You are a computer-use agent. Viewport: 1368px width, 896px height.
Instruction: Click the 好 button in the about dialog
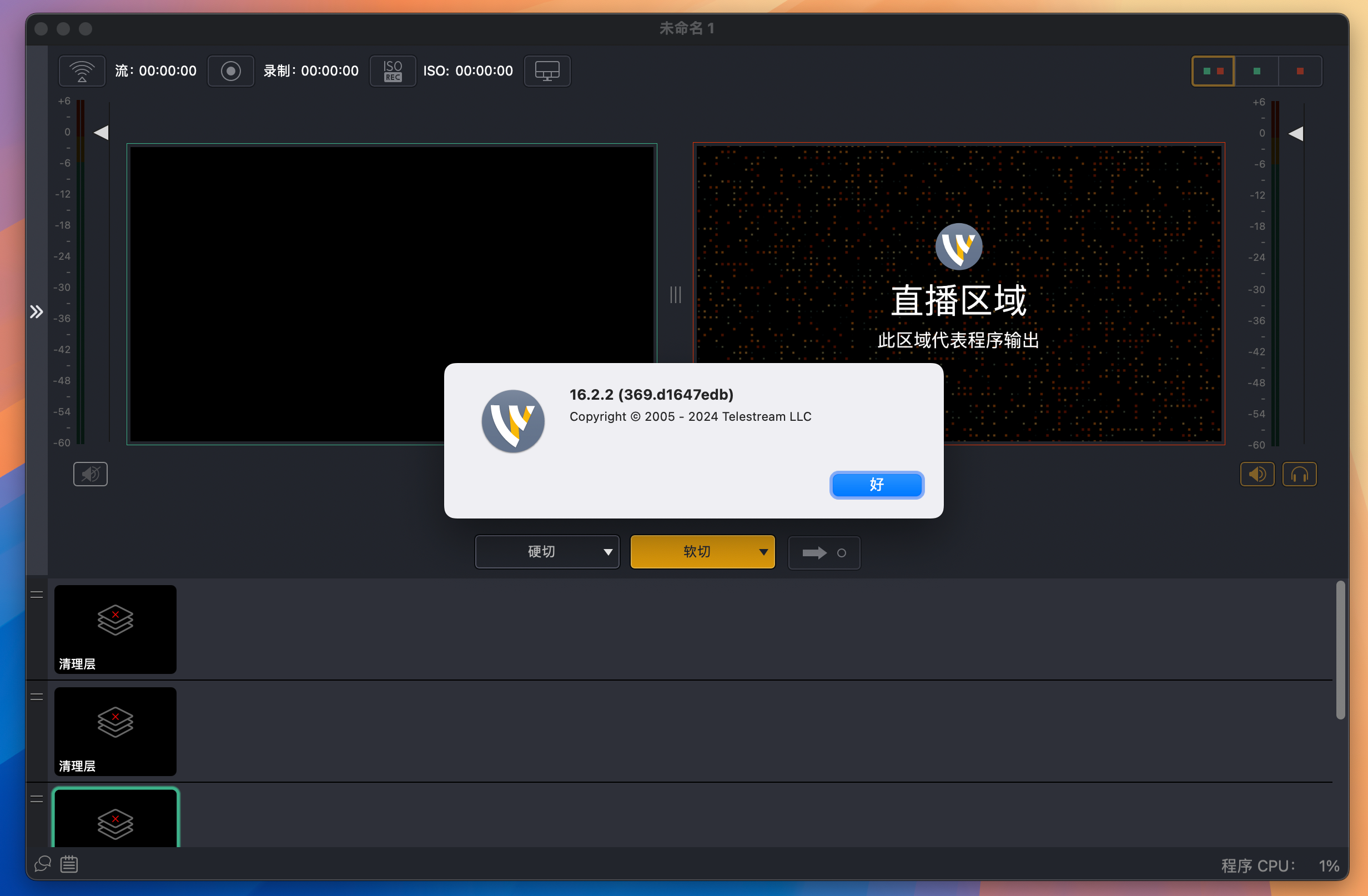[x=877, y=485]
